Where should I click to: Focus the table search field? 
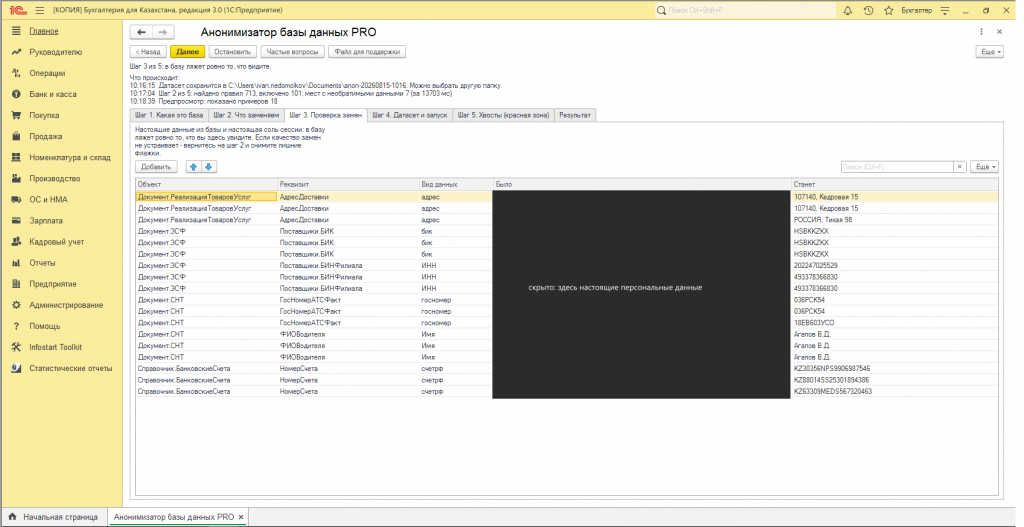click(x=897, y=167)
